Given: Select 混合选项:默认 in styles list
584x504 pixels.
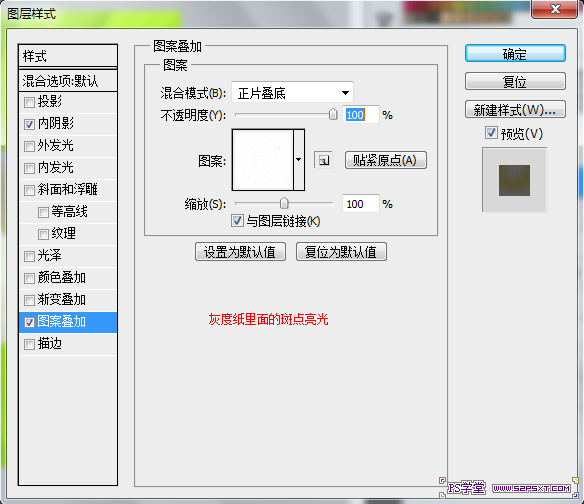Looking at the screenshot, I should click(68, 81).
